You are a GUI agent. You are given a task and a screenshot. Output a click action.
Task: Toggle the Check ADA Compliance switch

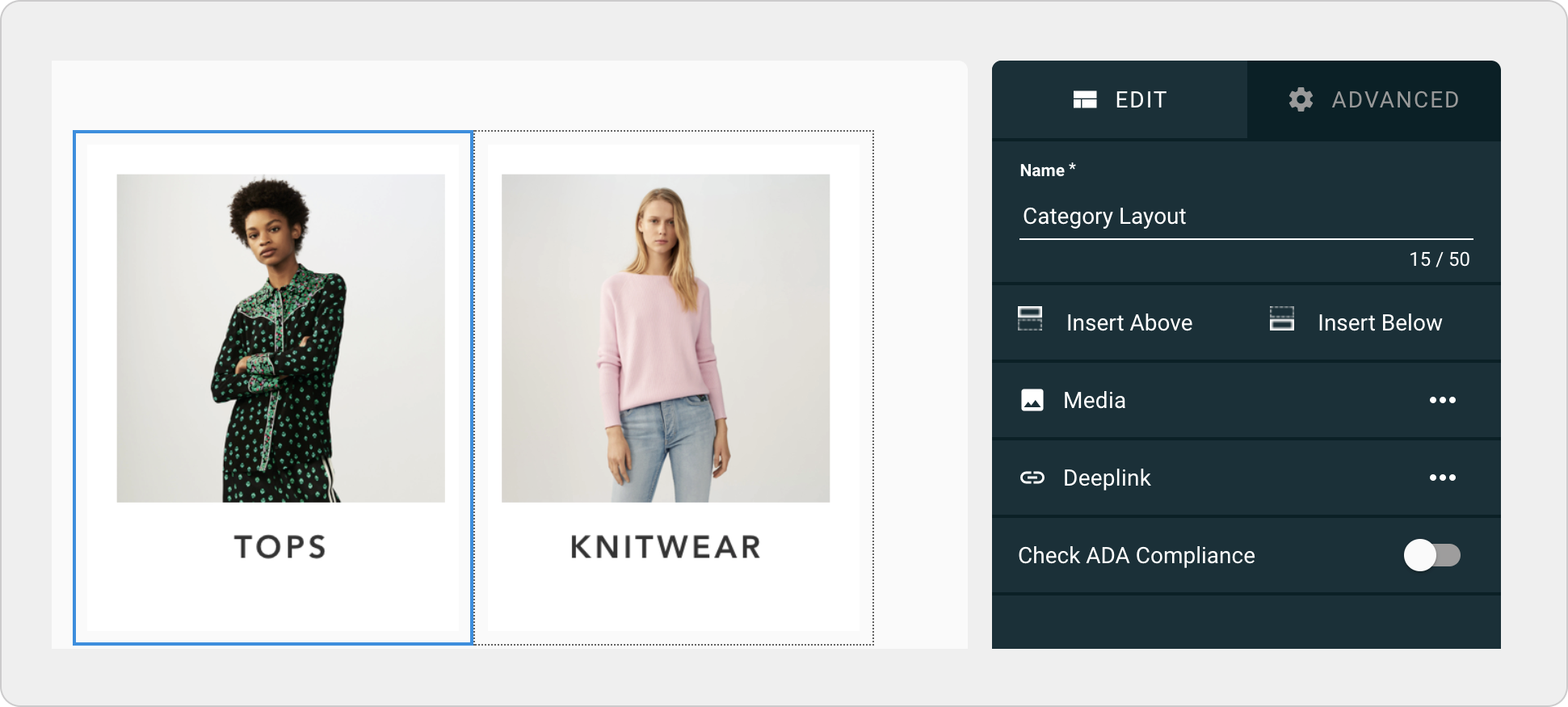(x=1432, y=555)
